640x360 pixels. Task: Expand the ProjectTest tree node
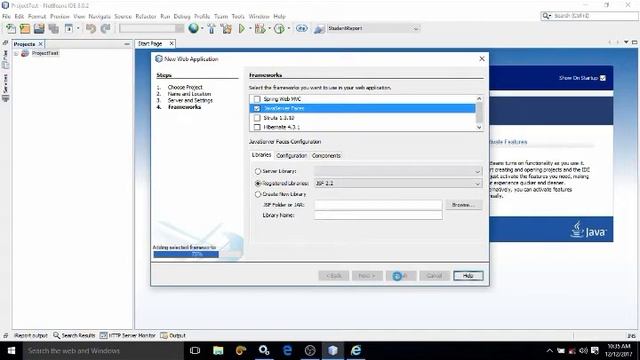16,53
